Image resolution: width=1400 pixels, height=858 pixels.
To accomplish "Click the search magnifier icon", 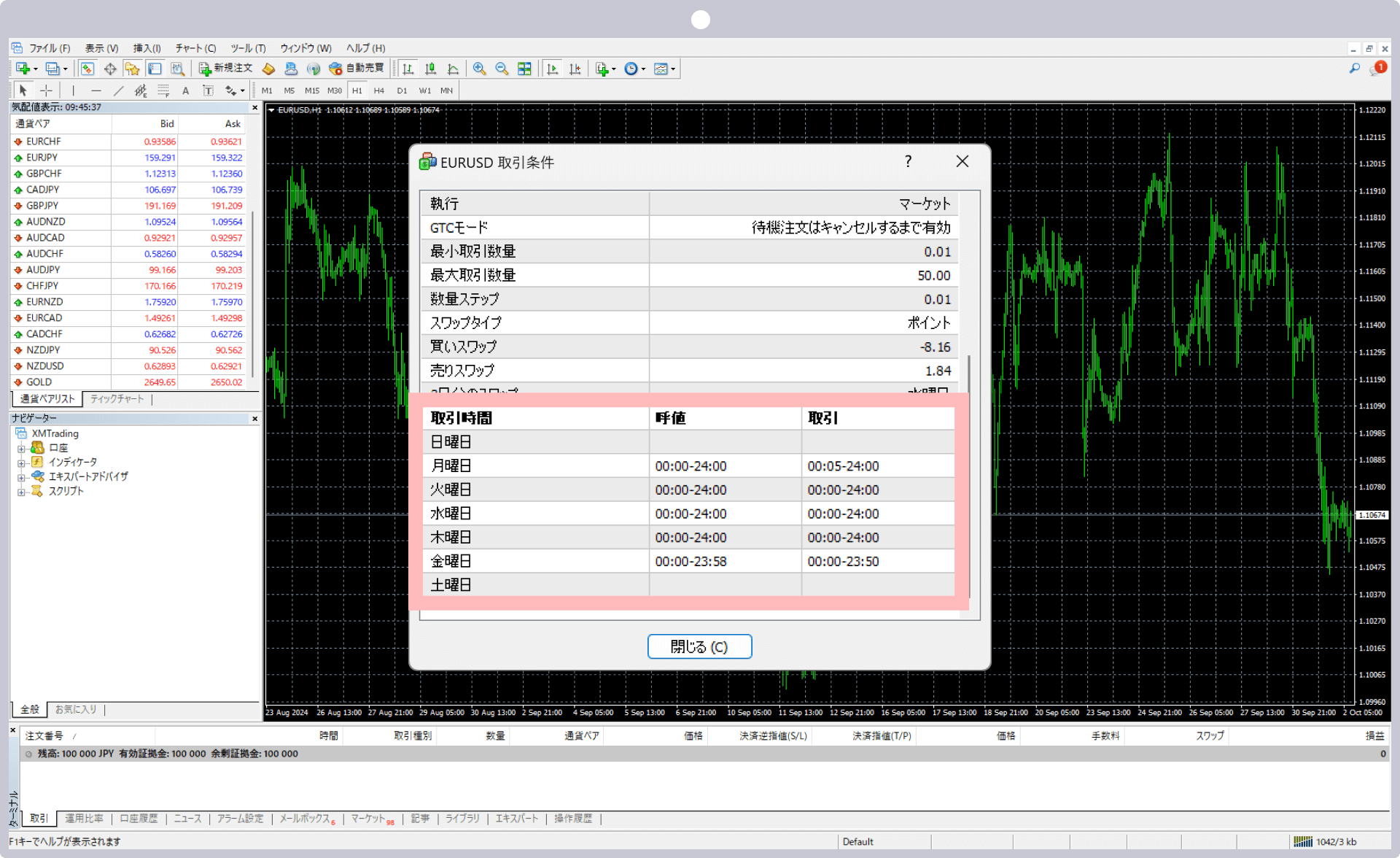I will click(1354, 69).
